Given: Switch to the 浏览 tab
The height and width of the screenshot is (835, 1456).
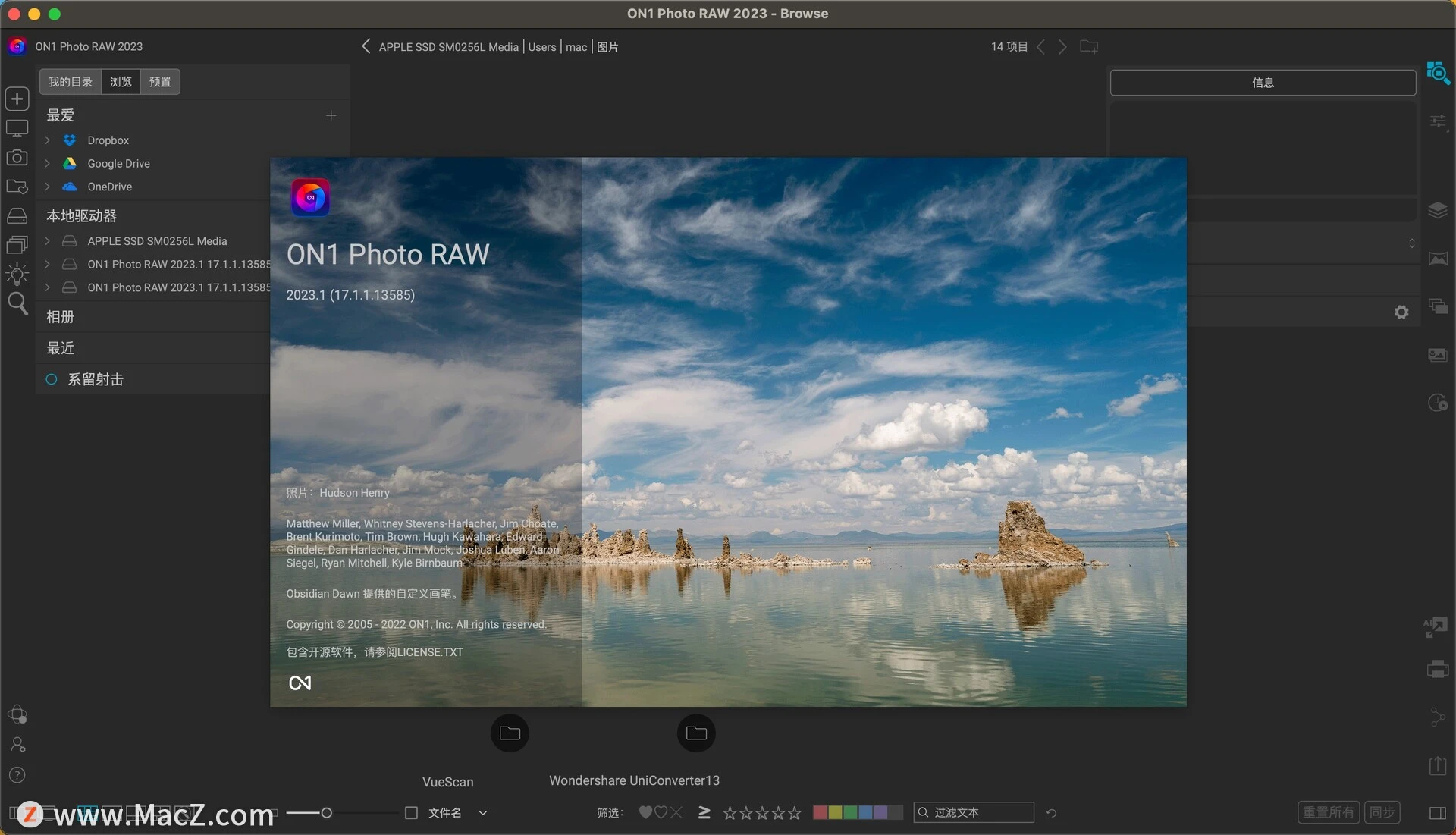Looking at the screenshot, I should pos(121,82).
